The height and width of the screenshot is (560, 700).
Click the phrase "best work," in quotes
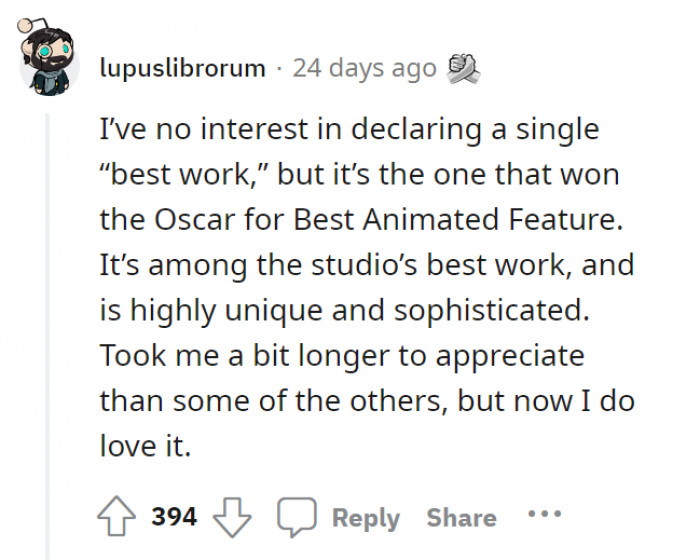coord(184,174)
